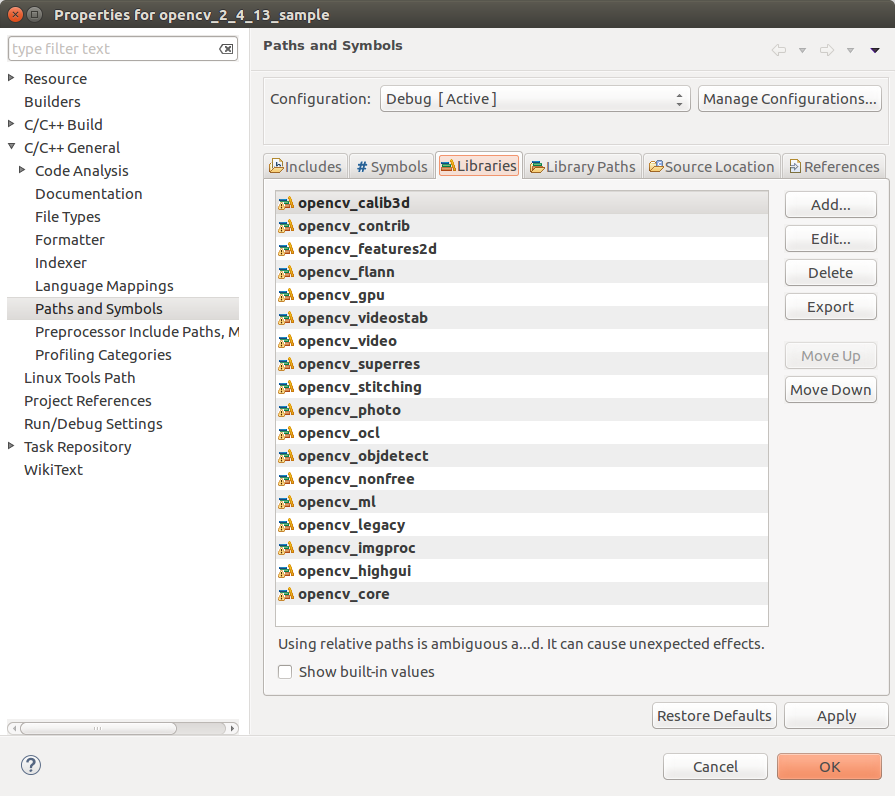Click the library icon beside opencv_nonfree
This screenshot has width=895, height=796.
pyautogui.click(x=286, y=479)
